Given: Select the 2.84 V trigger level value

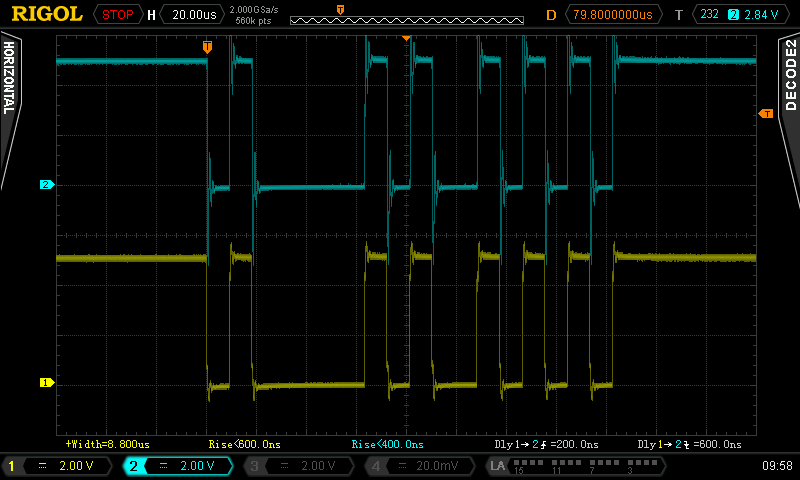Looking at the screenshot, I should point(761,15).
